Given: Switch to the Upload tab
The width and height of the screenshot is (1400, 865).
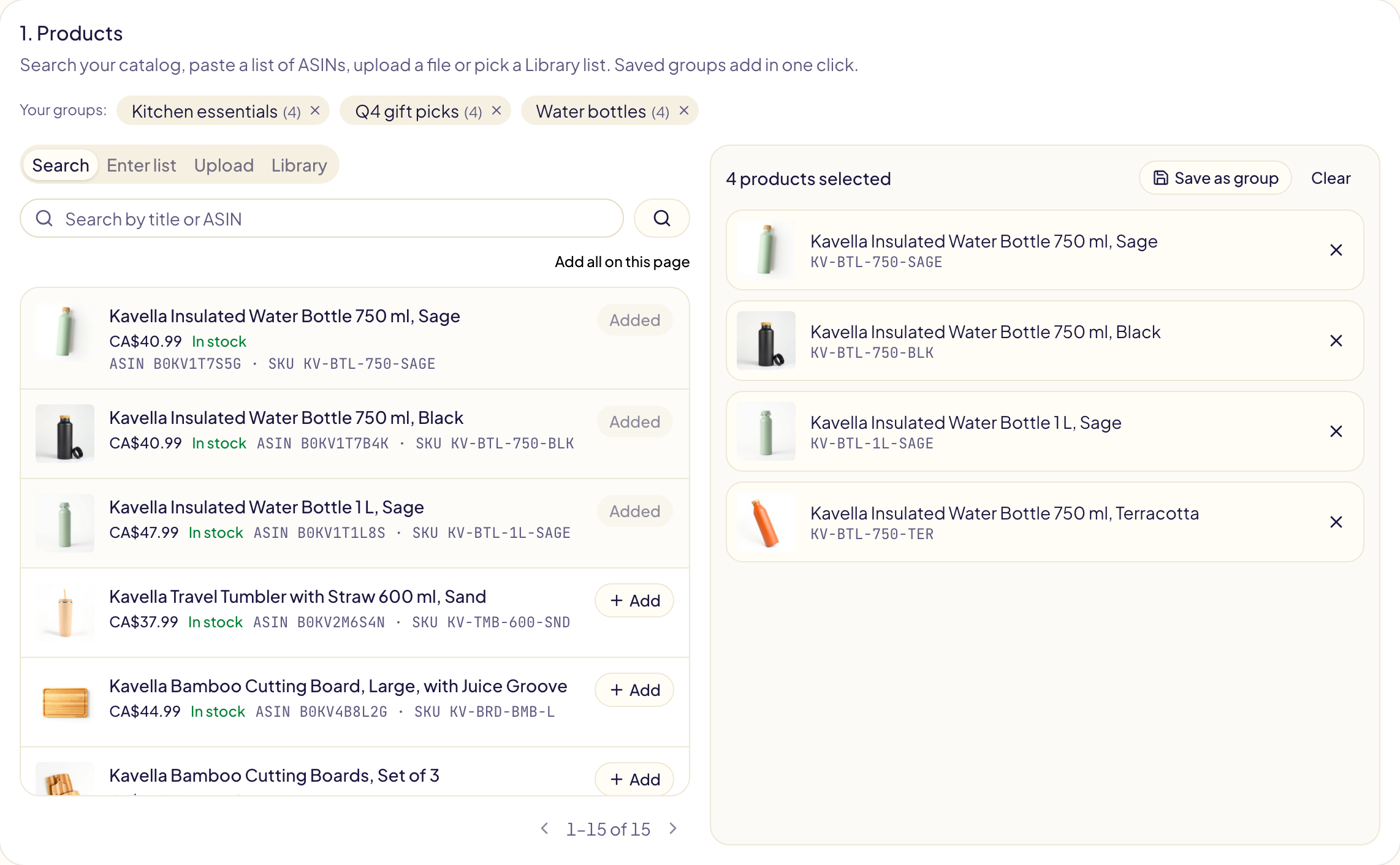Looking at the screenshot, I should 224,165.
